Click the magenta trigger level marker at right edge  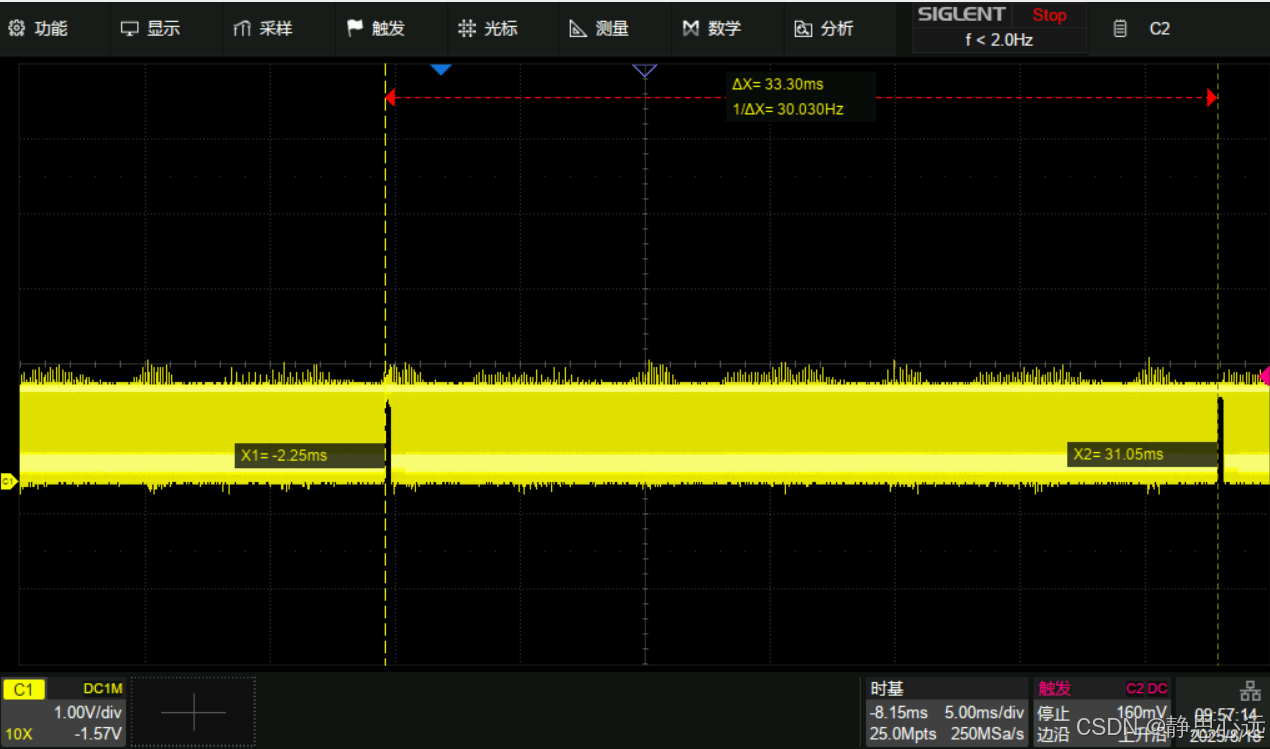coord(1264,375)
